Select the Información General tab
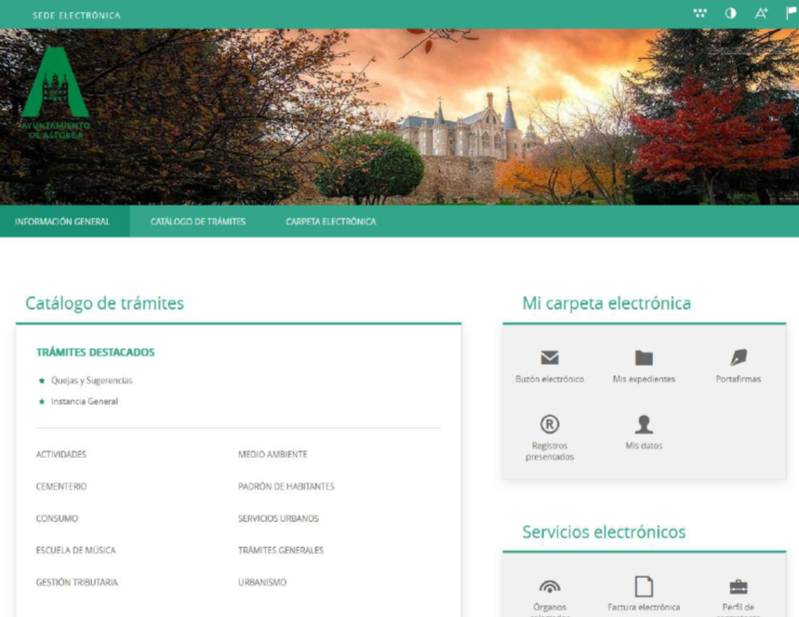 65,222
